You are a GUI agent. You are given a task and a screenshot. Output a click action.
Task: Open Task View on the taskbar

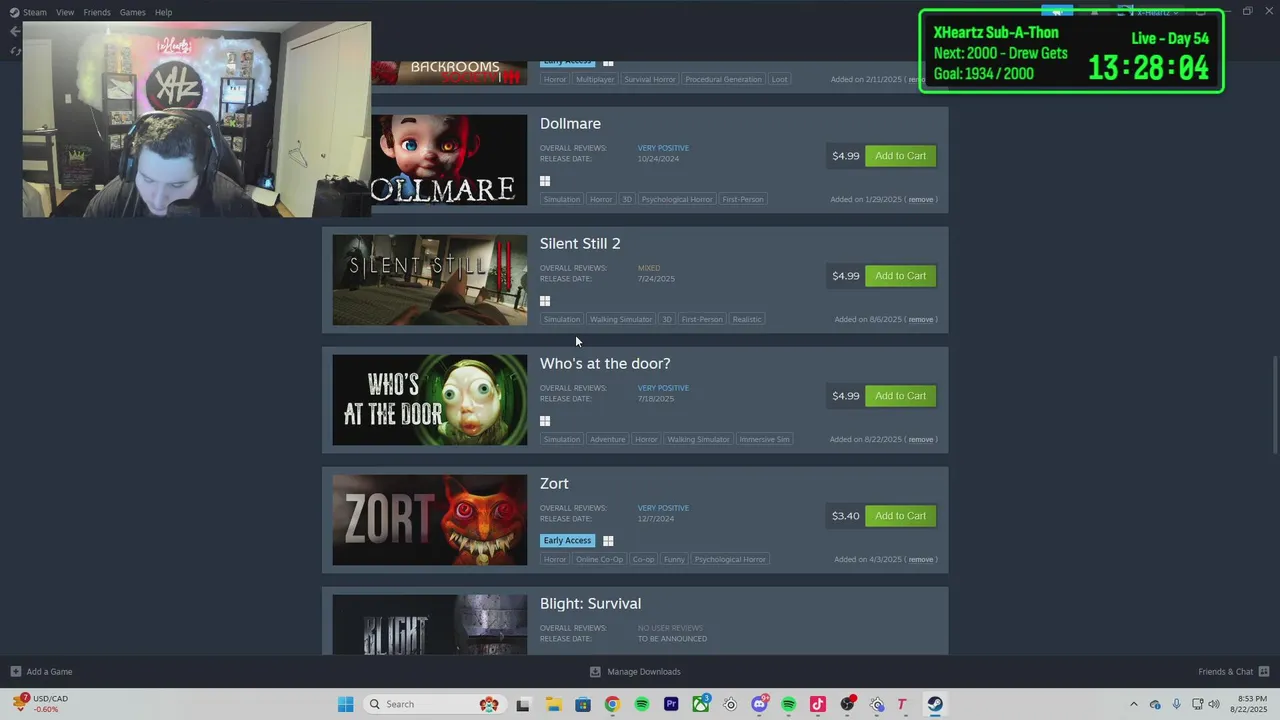[x=522, y=704]
